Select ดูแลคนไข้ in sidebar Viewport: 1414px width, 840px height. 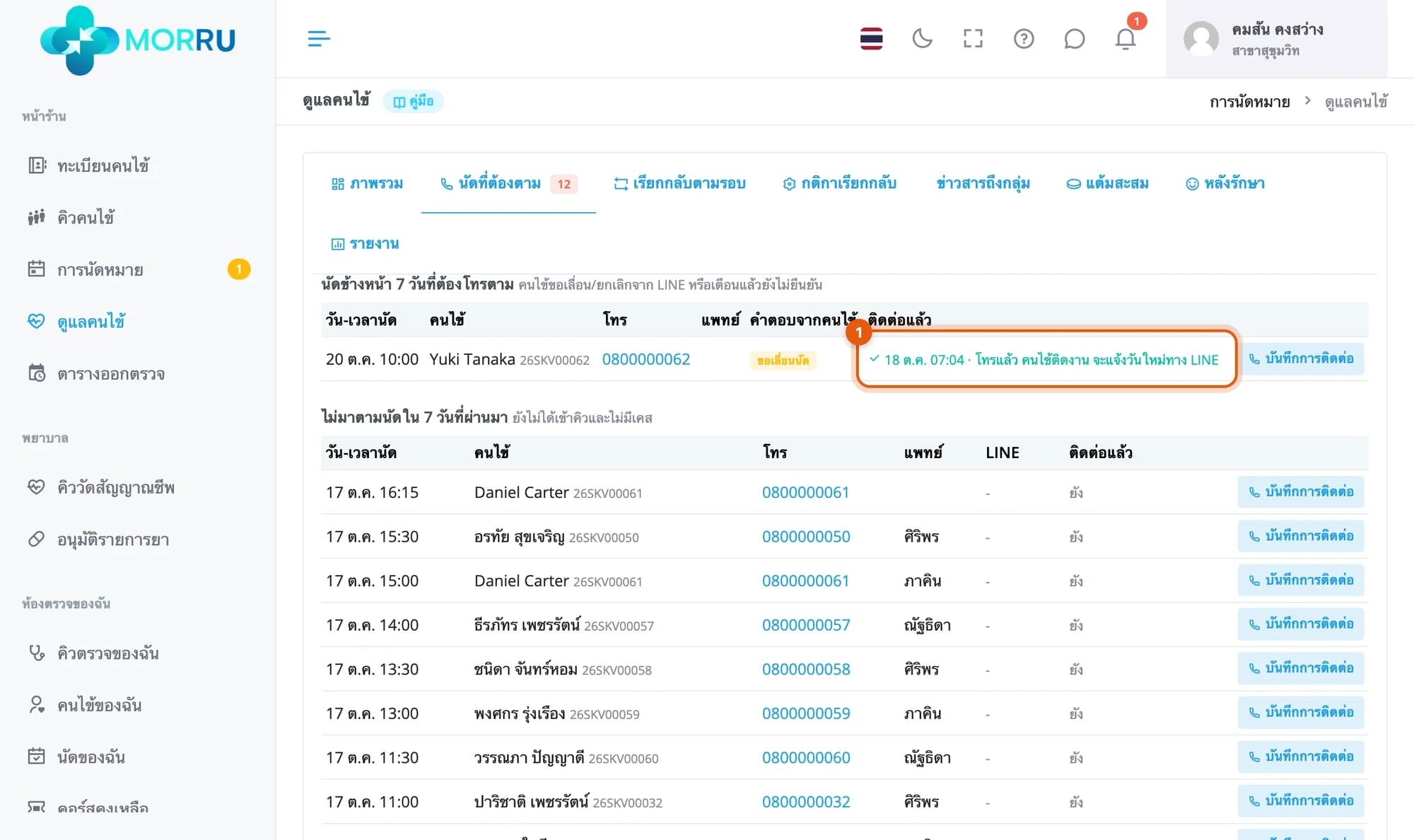click(91, 321)
